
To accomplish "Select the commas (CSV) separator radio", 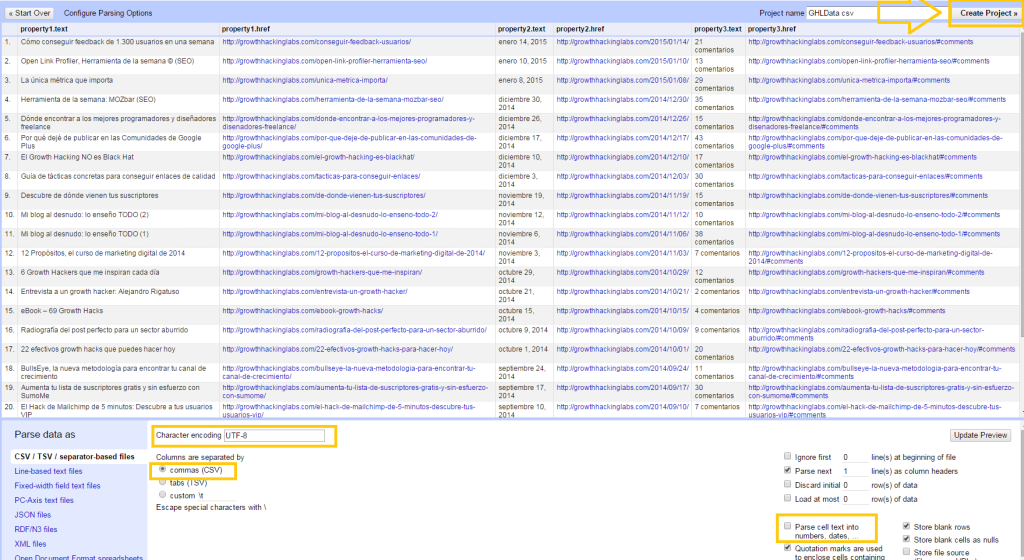I will point(163,469).
